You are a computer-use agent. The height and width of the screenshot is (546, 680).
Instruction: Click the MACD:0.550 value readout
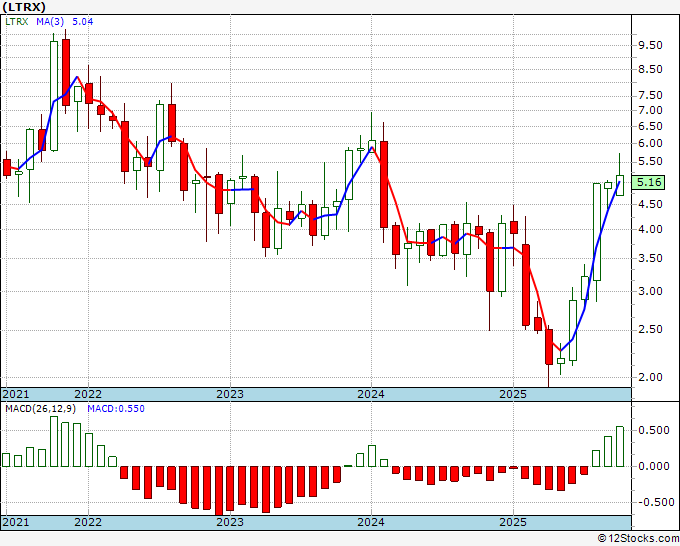coord(116,409)
